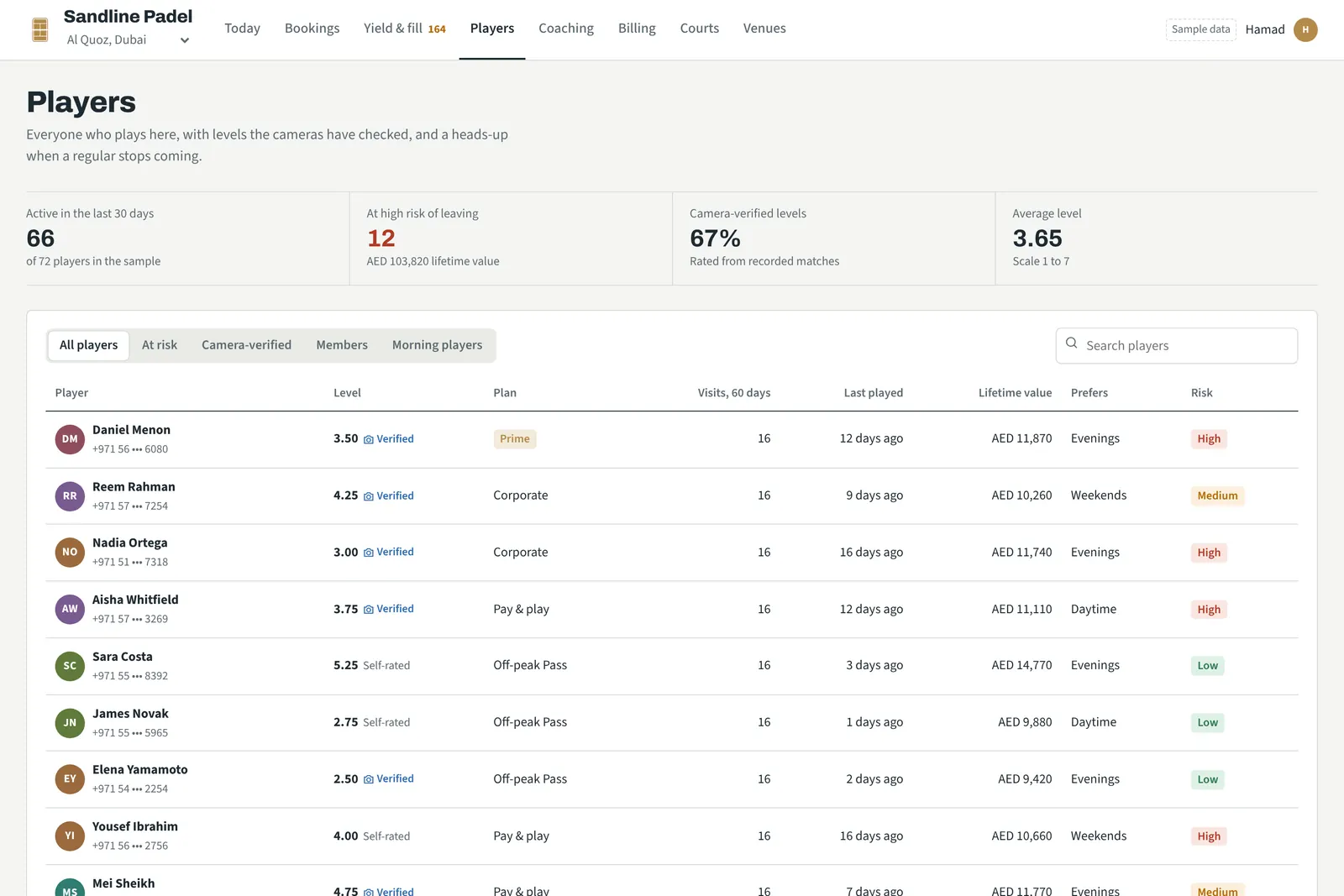Screen dimensions: 1344x896
Task: Click AED 14,770 lifetime value cell
Action: click(1021, 665)
